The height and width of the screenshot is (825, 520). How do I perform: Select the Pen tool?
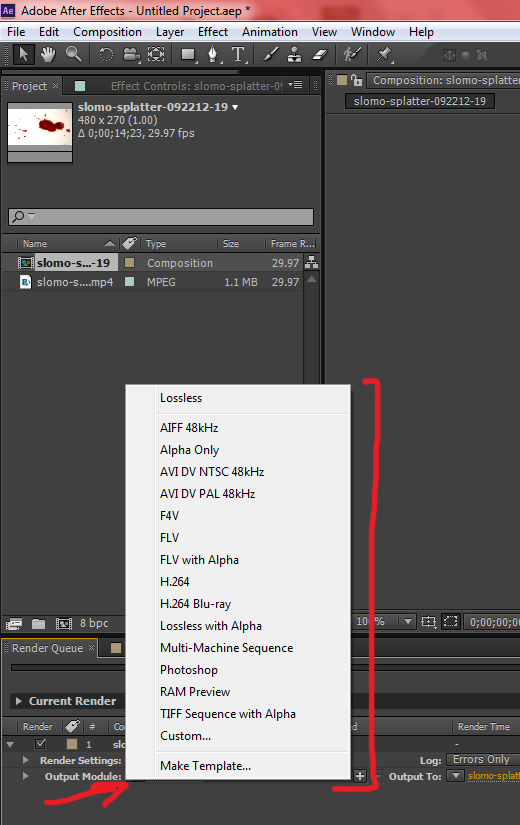[x=213, y=54]
